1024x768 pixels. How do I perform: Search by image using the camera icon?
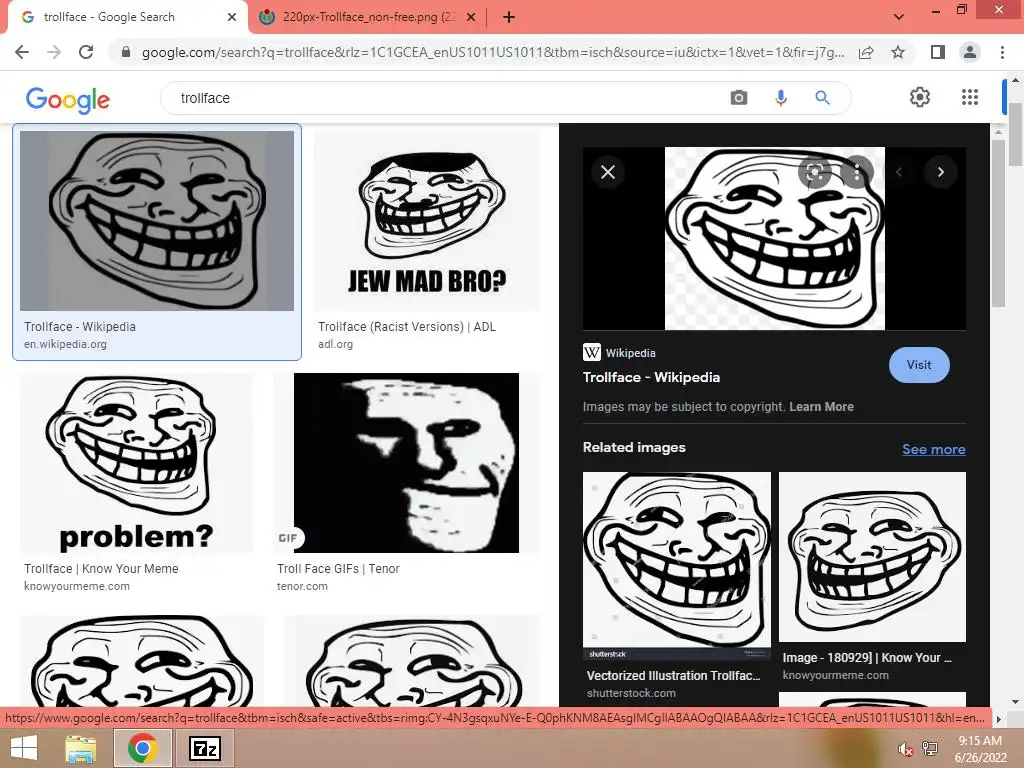(x=739, y=98)
